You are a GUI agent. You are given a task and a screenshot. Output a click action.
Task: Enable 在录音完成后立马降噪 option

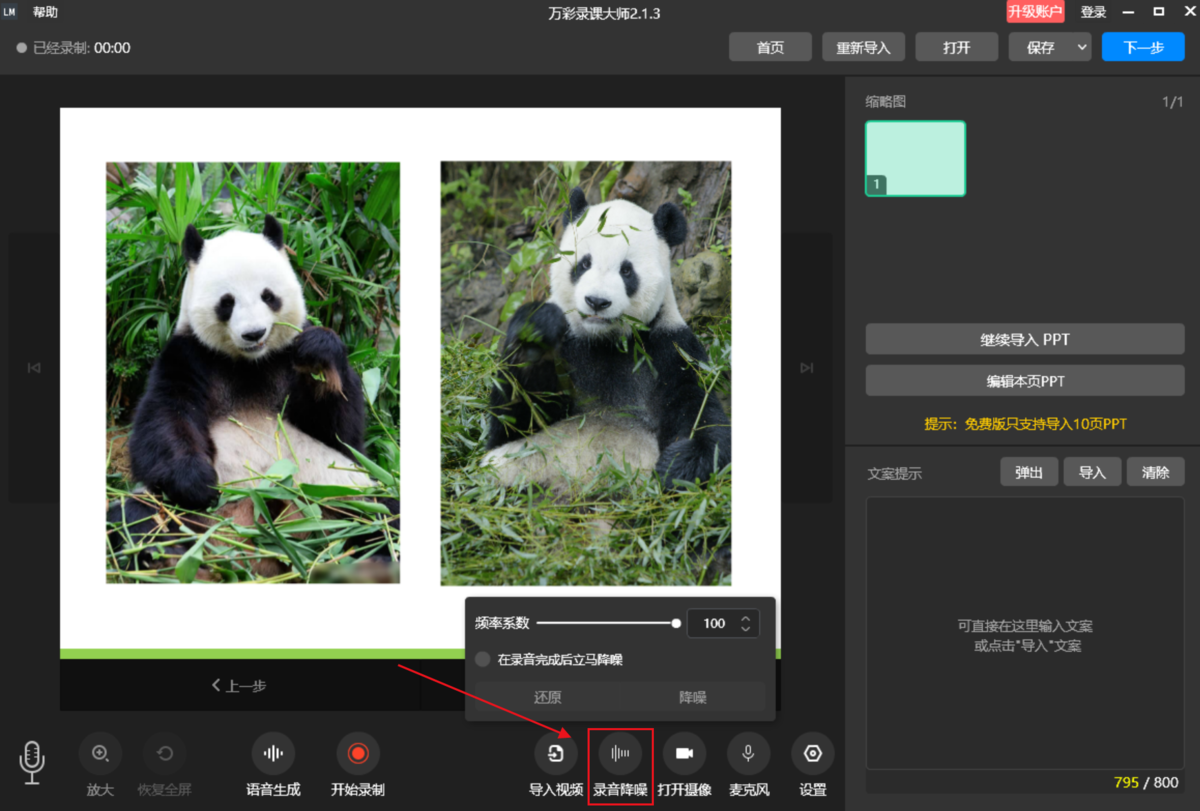(x=483, y=660)
